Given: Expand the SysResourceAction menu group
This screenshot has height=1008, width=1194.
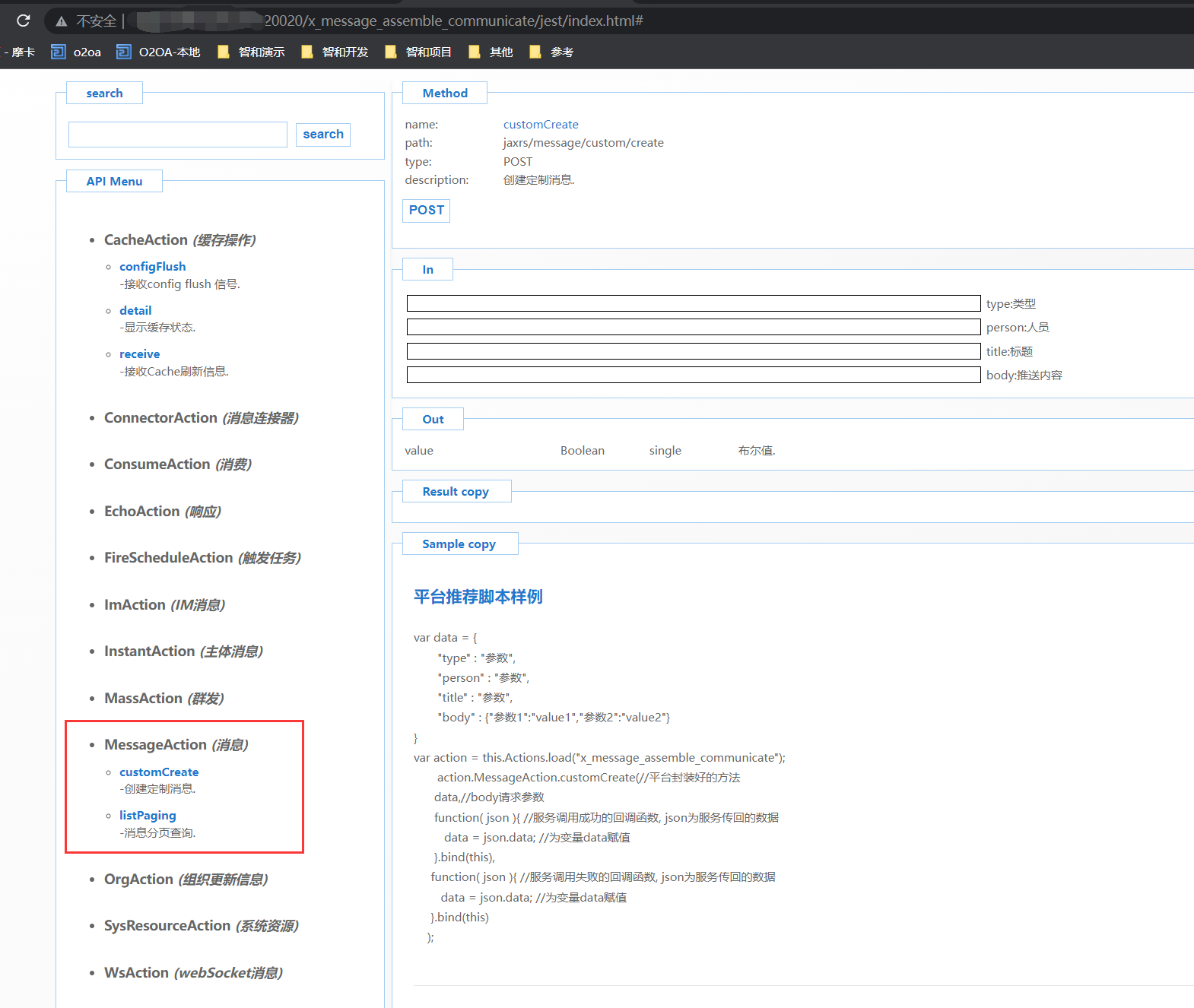Looking at the screenshot, I should point(202,926).
